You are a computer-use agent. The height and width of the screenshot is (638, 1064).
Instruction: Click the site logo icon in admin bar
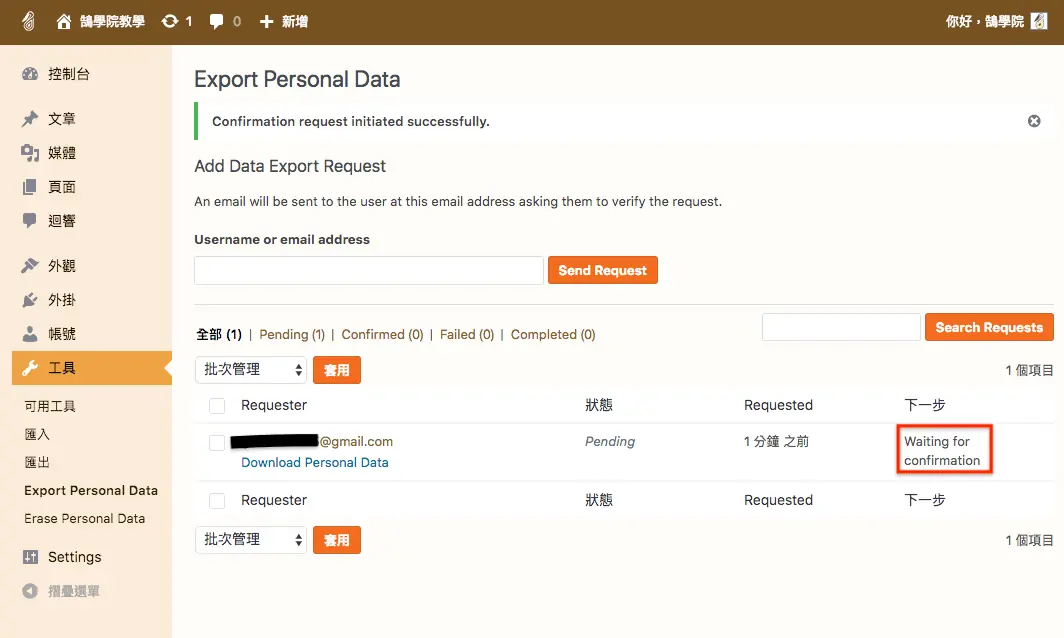(x=28, y=22)
